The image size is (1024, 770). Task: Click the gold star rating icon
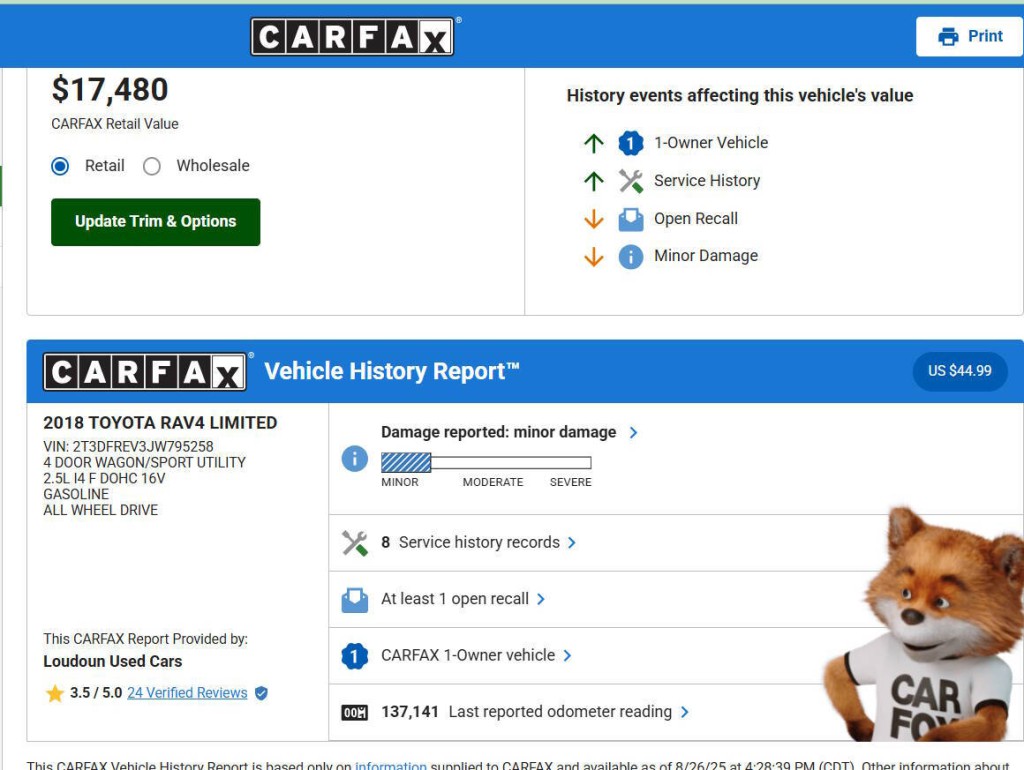click(55, 693)
